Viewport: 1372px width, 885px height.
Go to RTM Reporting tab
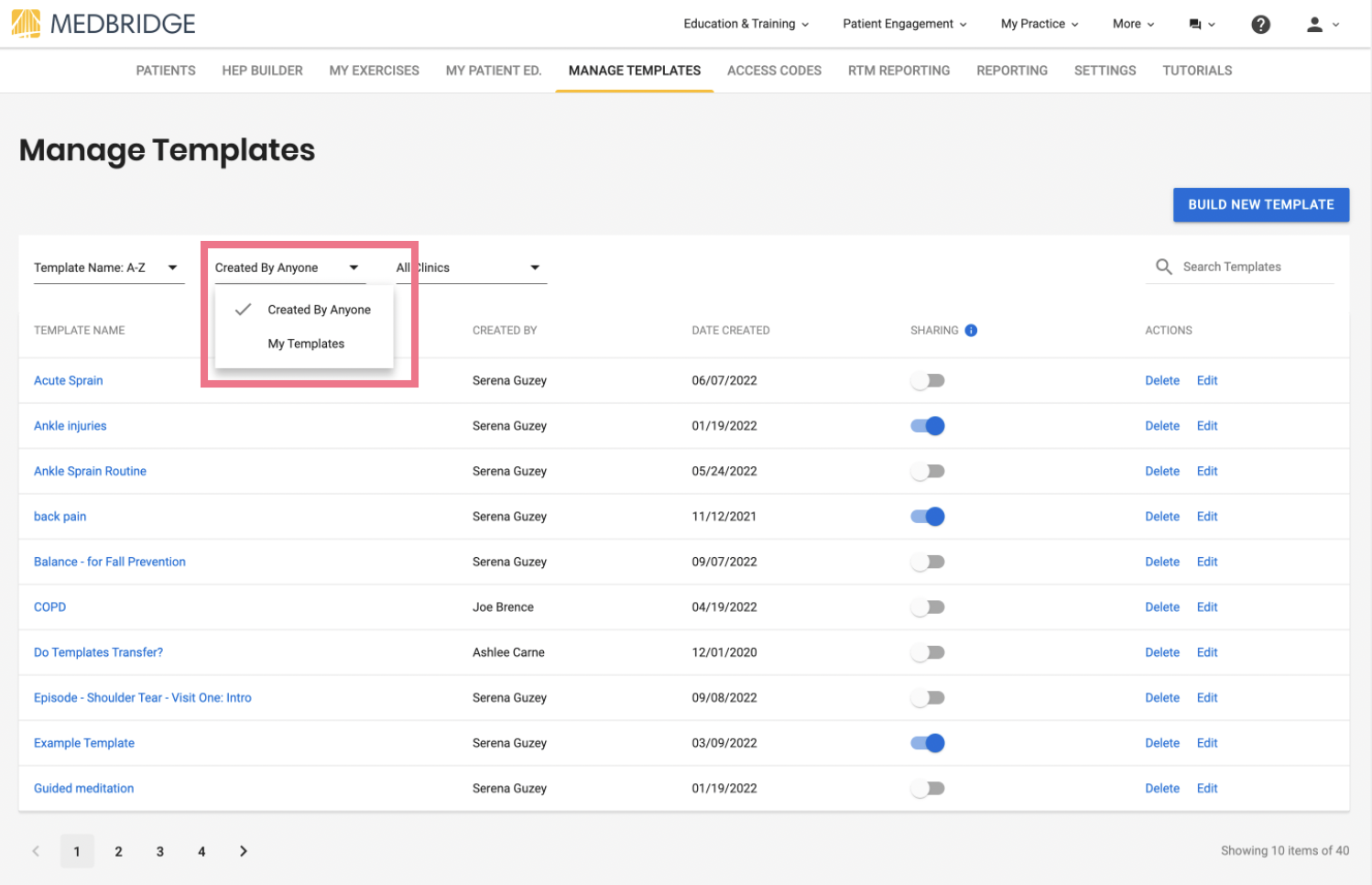coord(898,71)
